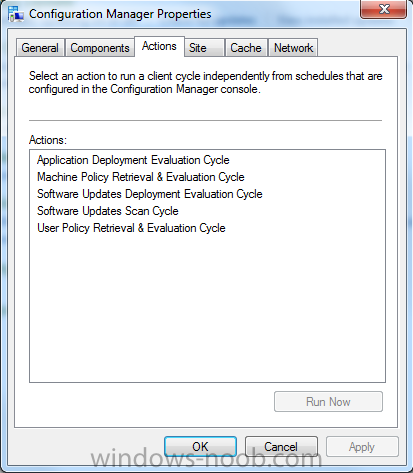This screenshot has width=413, height=473.
Task: Select Application Deployment Evaluation Cycle action
Action: point(133,160)
